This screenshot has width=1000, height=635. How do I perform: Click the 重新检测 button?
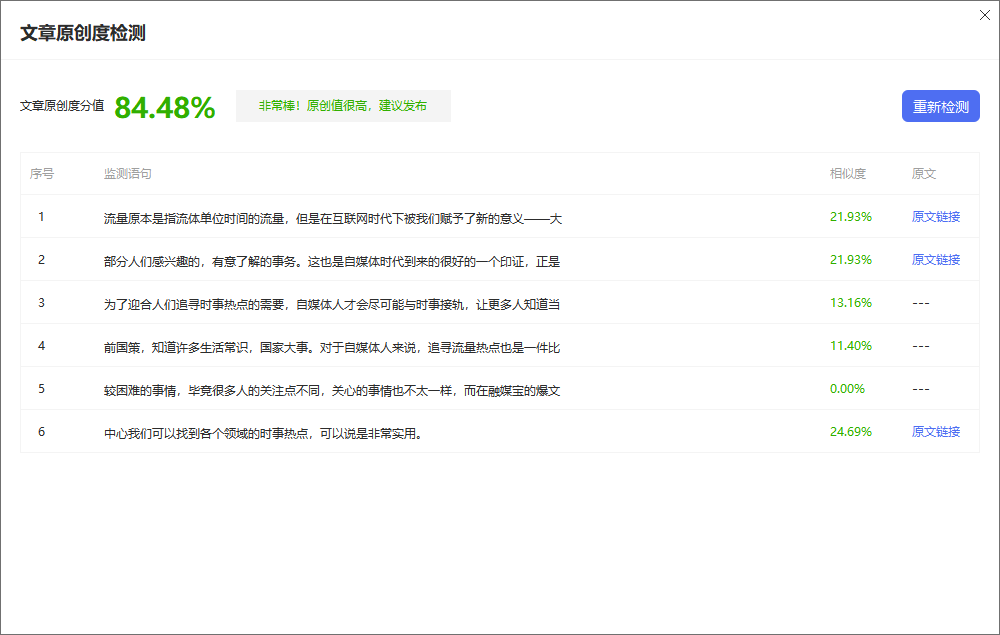940,107
